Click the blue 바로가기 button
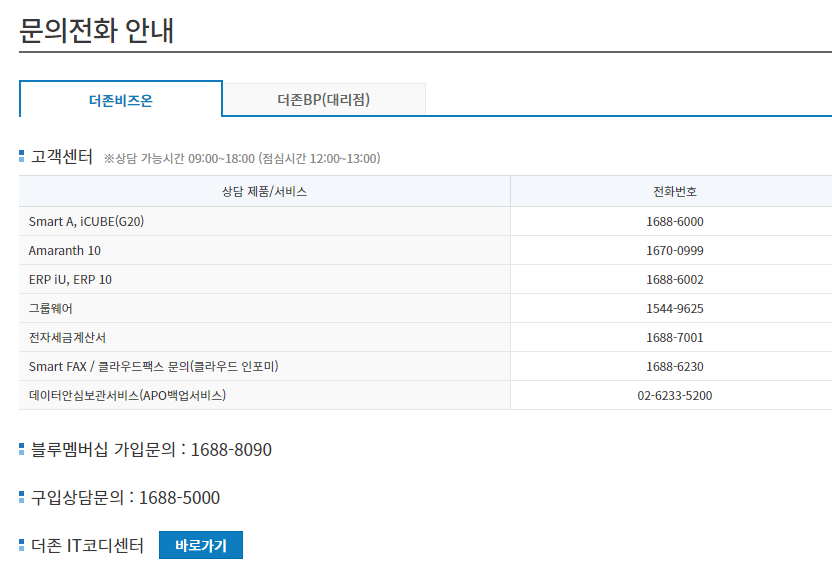The height and width of the screenshot is (580, 832). pyautogui.click(x=200, y=545)
